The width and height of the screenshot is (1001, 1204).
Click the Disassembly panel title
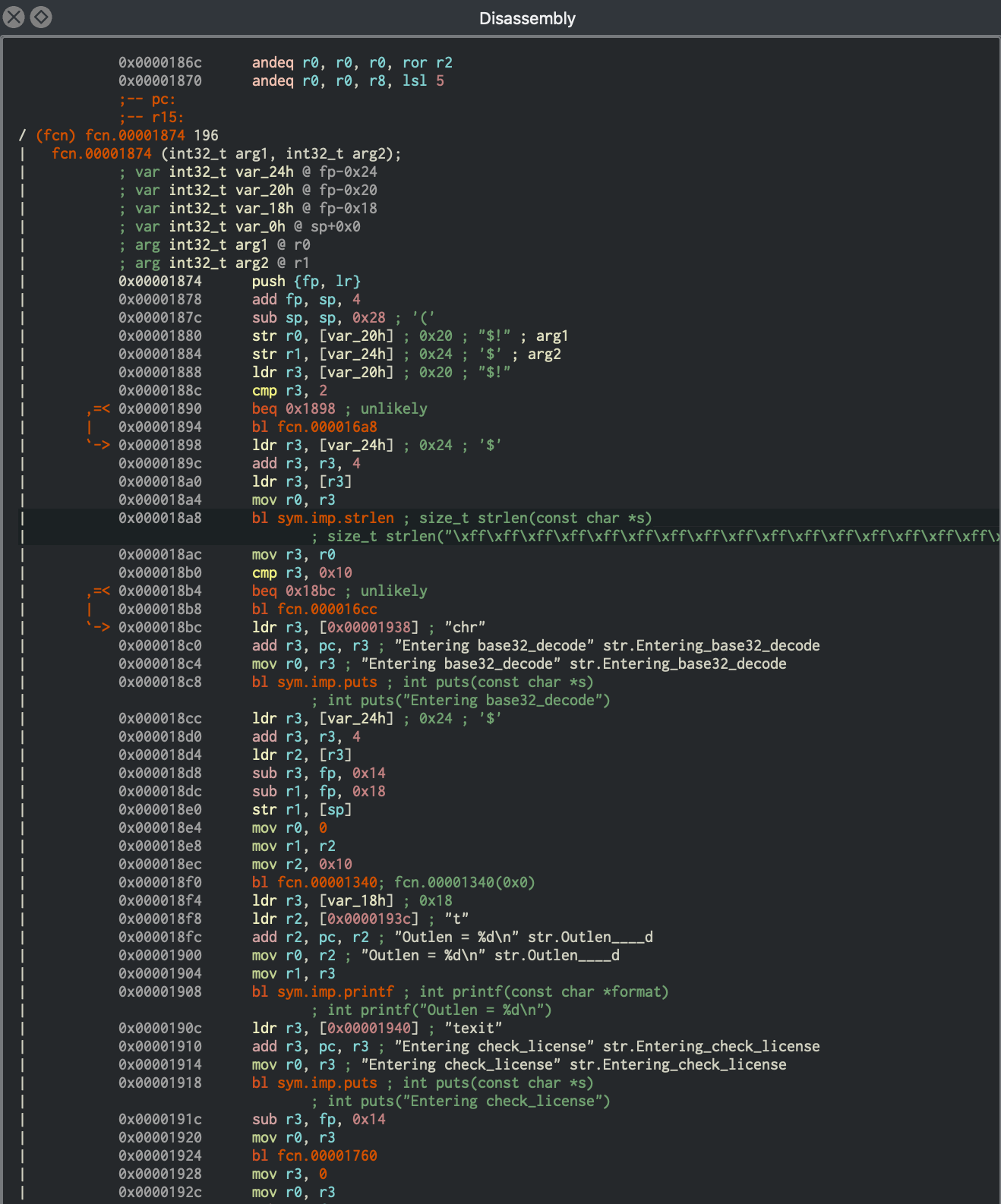pyautogui.click(x=527, y=18)
